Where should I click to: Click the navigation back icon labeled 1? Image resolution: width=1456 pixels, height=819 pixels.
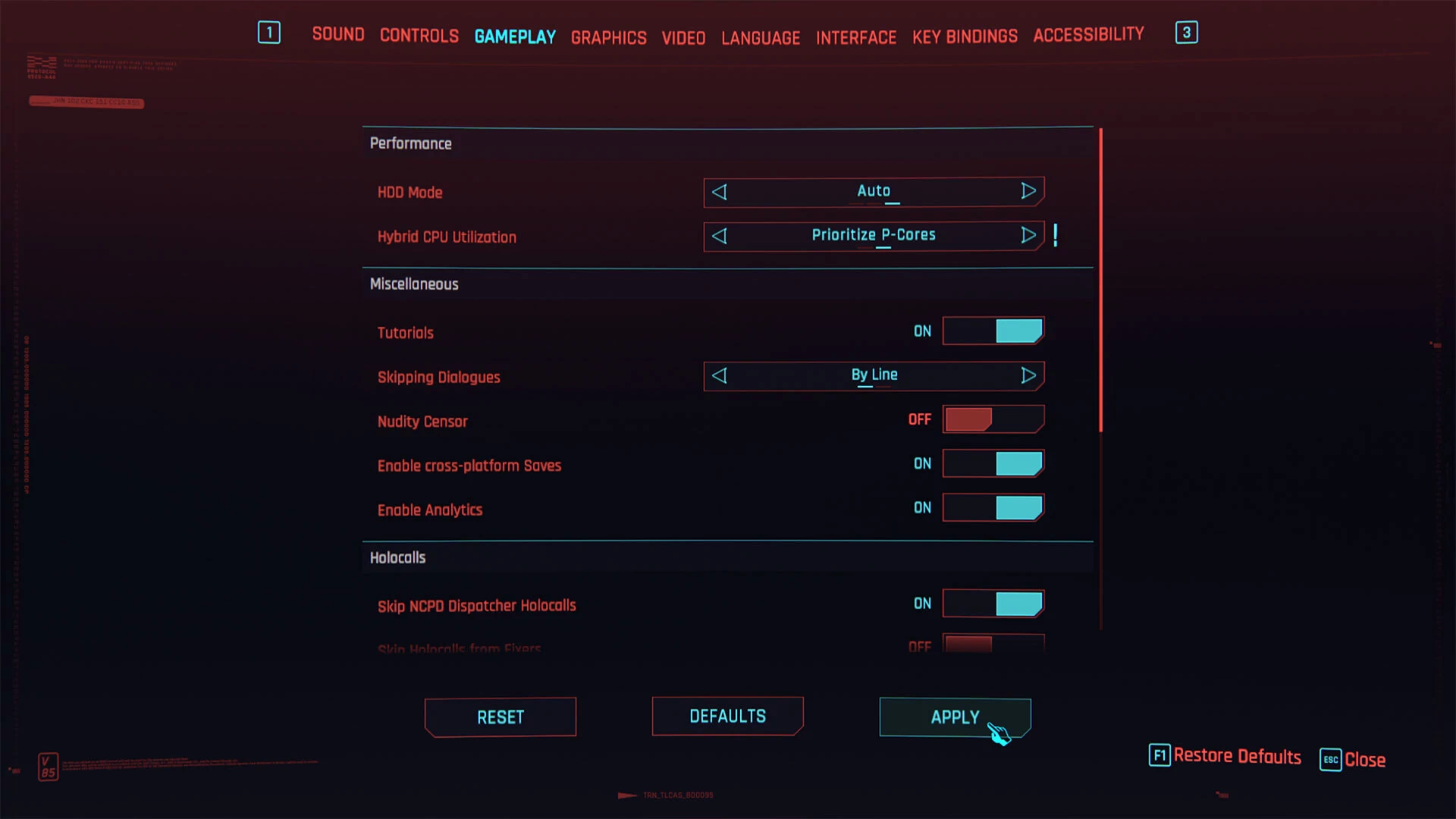270,33
